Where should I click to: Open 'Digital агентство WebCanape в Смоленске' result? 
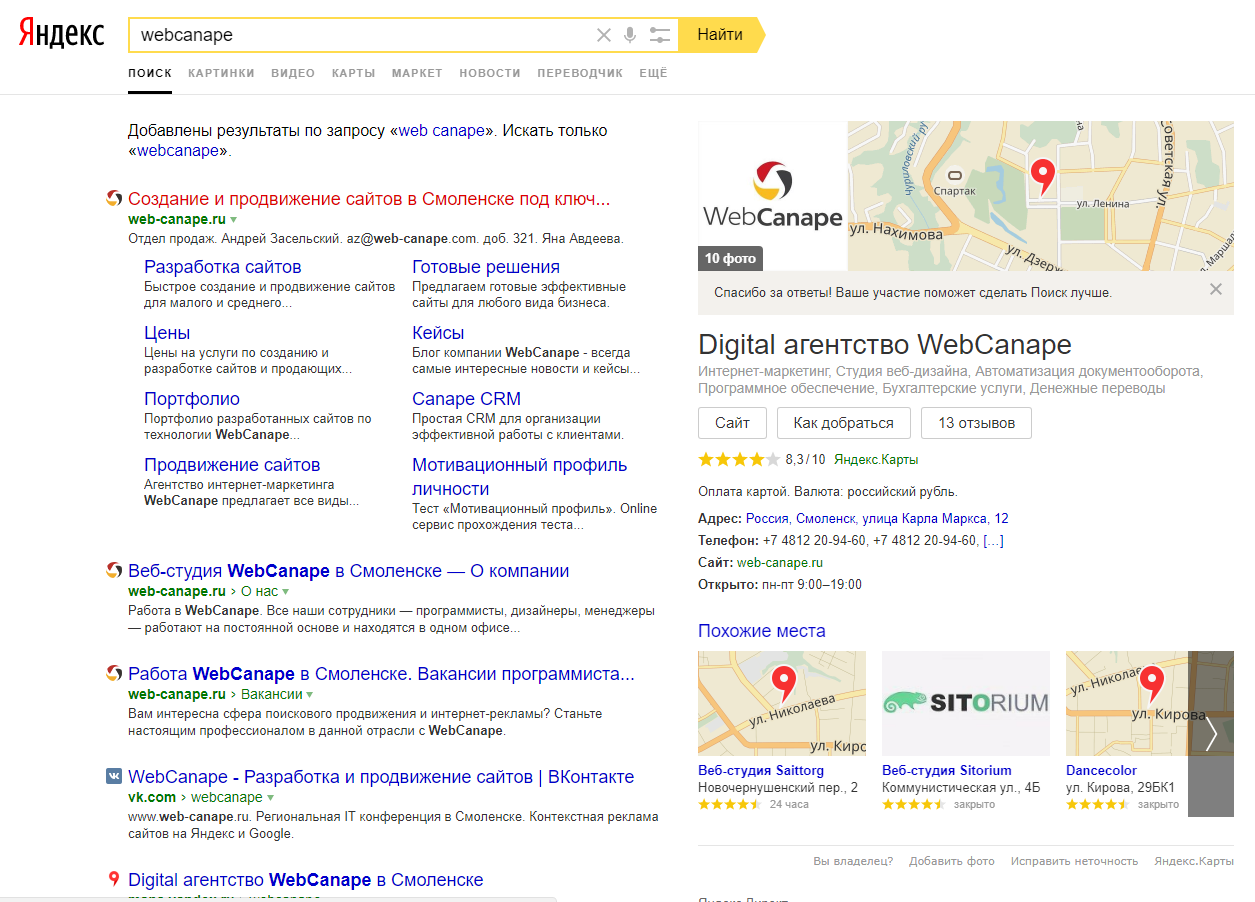[306, 880]
